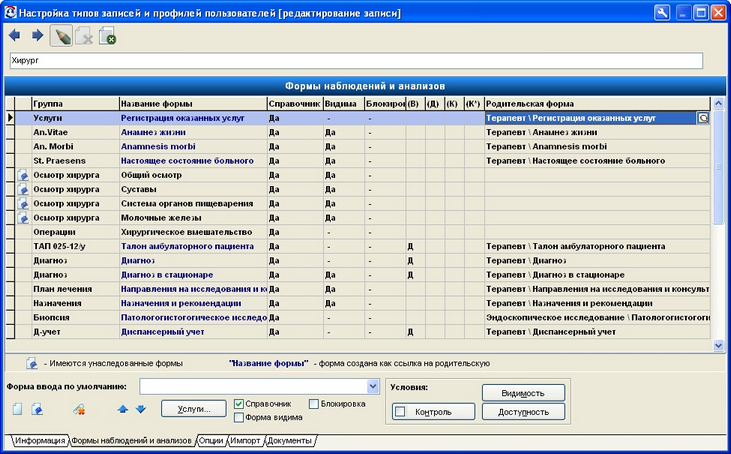Select the Талон амбулаторного пациента form name
This screenshot has height=454, width=731.
click(187, 246)
